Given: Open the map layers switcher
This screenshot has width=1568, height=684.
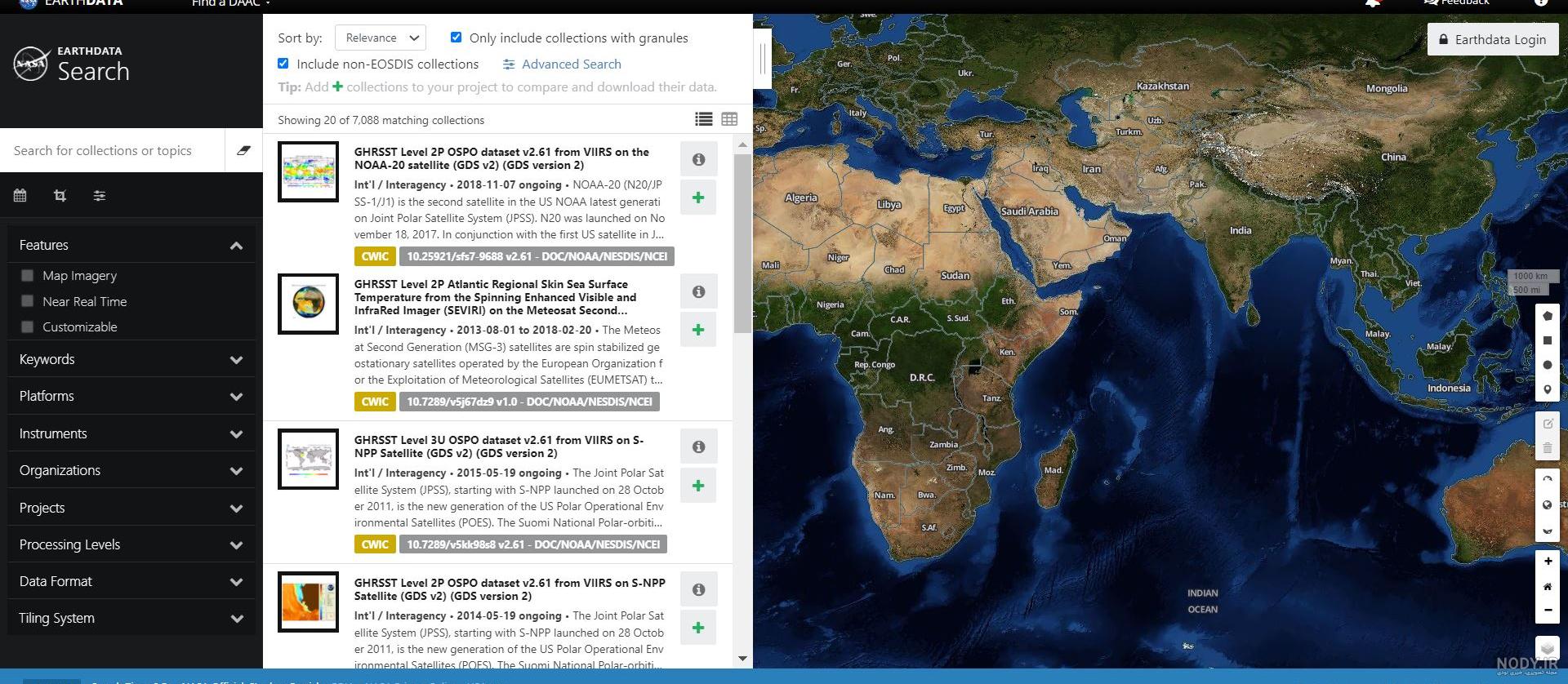Looking at the screenshot, I should pos(1547,647).
